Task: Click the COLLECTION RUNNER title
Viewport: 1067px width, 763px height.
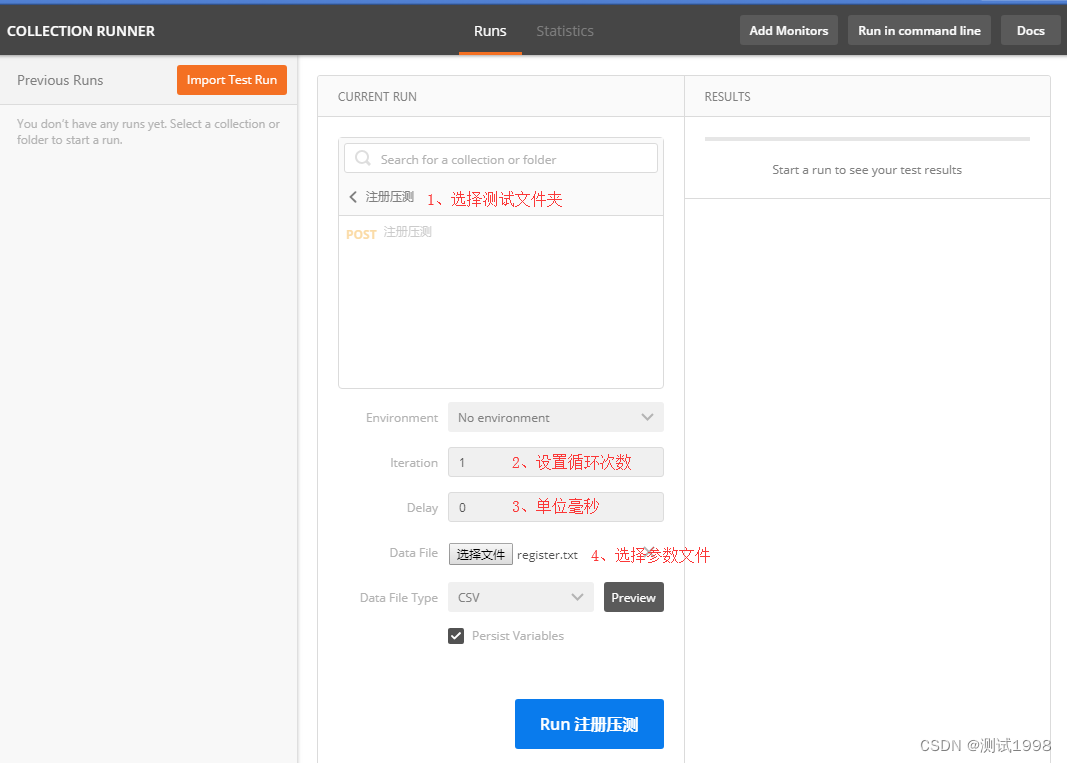Action: pyautogui.click(x=81, y=31)
